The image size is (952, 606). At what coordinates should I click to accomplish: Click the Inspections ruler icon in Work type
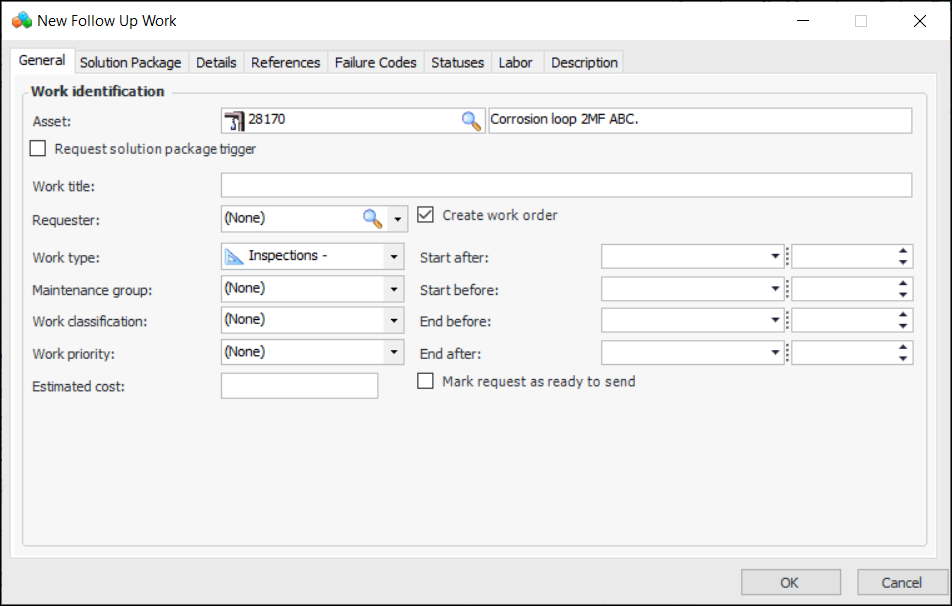[234, 256]
